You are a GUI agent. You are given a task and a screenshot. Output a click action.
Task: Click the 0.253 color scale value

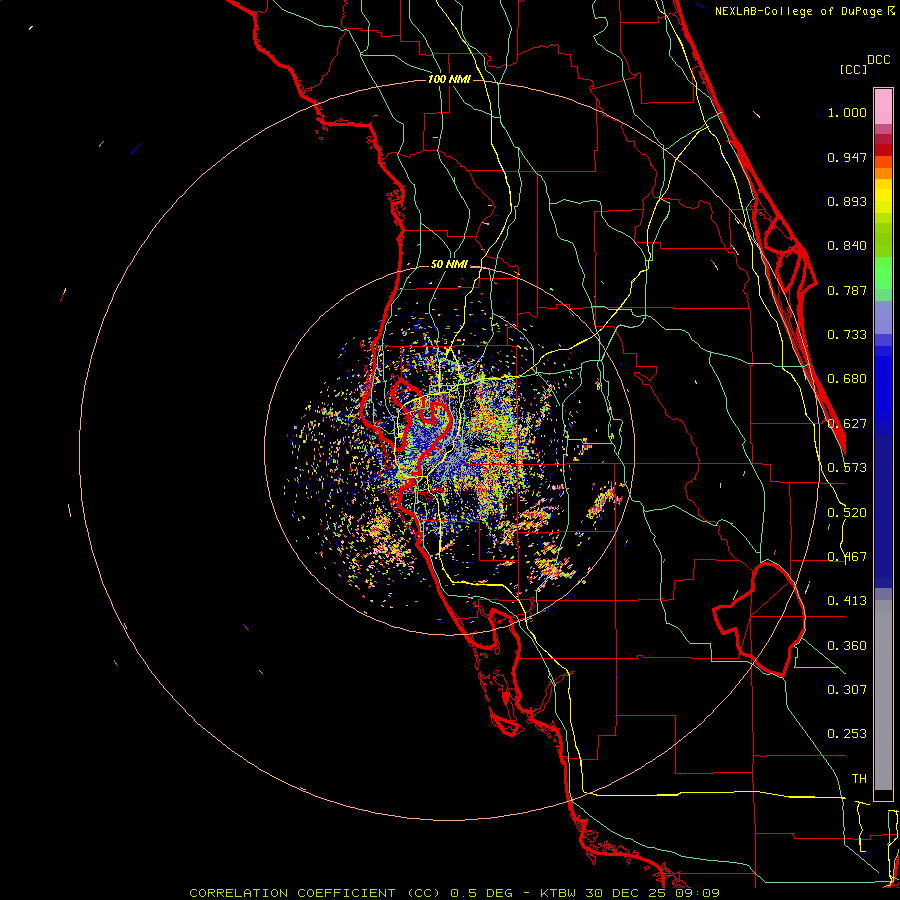[x=847, y=734]
